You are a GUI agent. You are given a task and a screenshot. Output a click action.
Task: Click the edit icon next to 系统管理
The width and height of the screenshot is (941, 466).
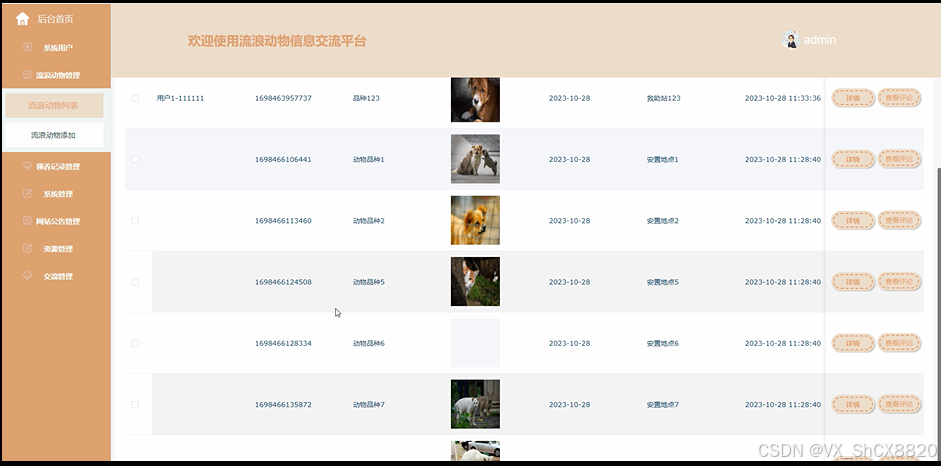pos(27,193)
